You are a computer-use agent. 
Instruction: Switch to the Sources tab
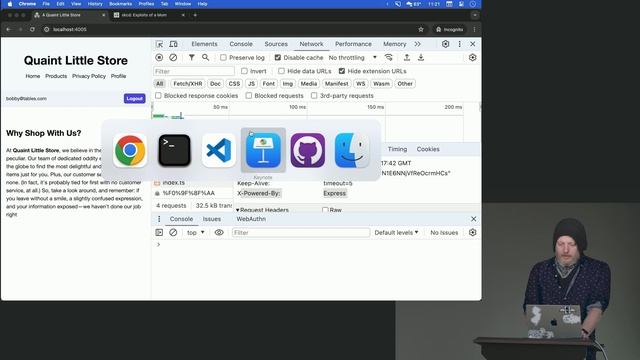point(276,44)
